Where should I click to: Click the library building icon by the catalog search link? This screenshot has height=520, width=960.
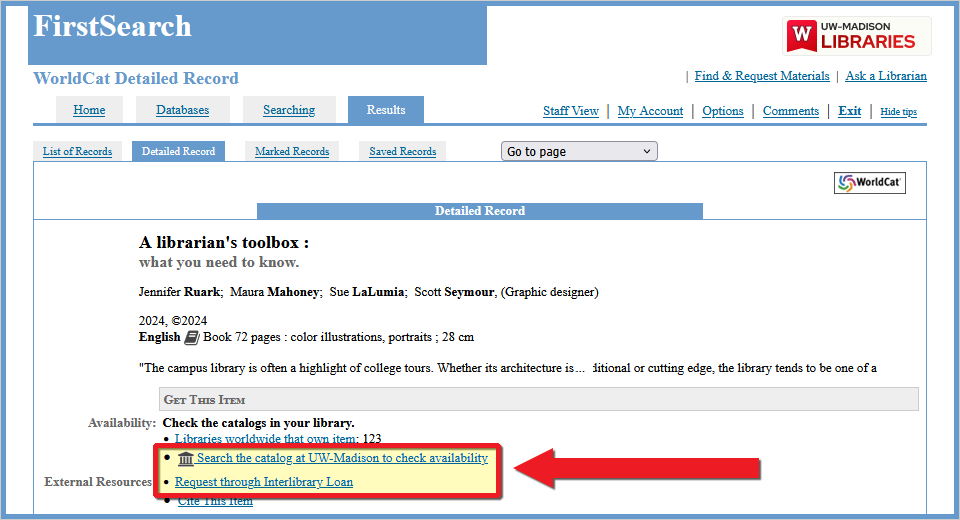186,458
